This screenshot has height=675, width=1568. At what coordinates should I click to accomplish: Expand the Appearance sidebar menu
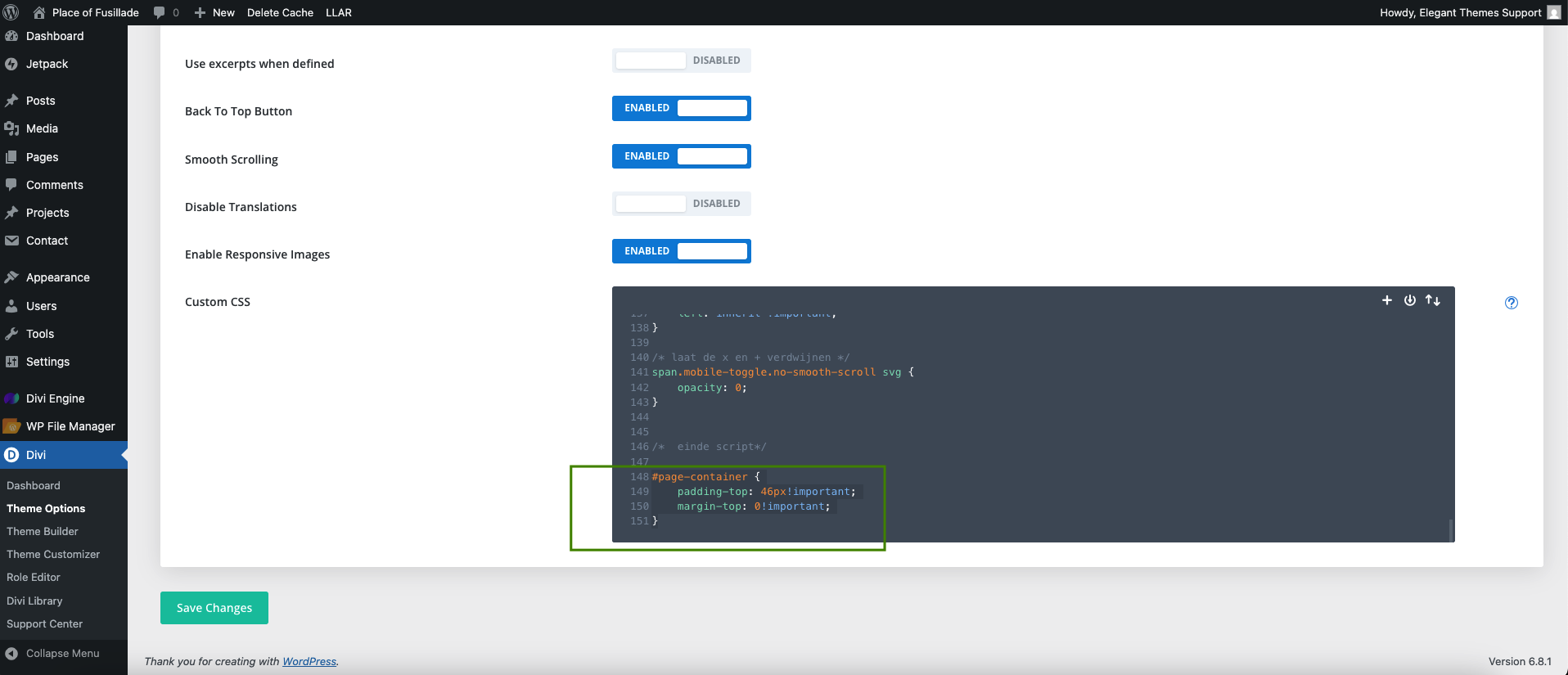tap(57, 277)
